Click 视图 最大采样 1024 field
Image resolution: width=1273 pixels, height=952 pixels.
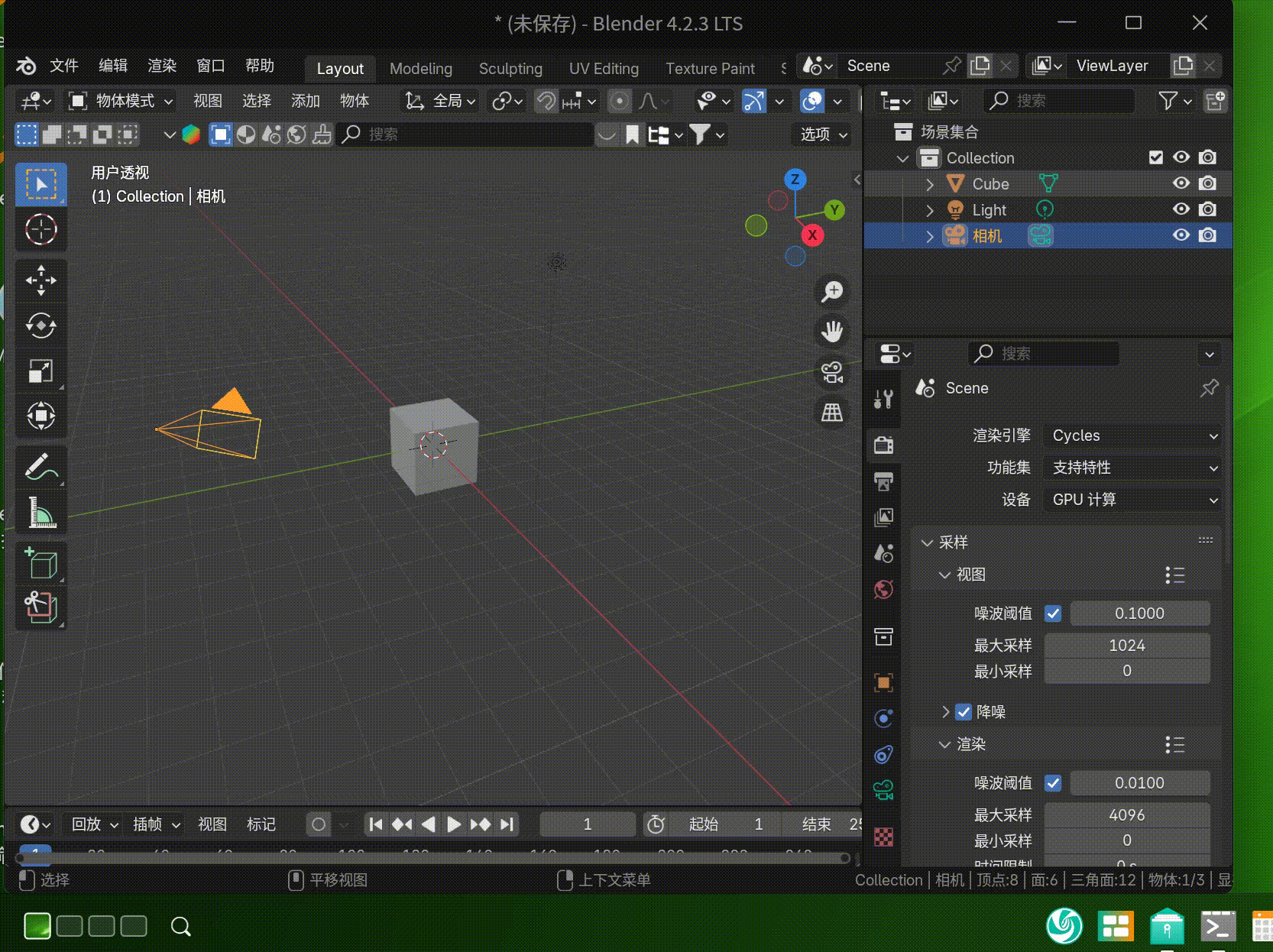click(x=1127, y=646)
